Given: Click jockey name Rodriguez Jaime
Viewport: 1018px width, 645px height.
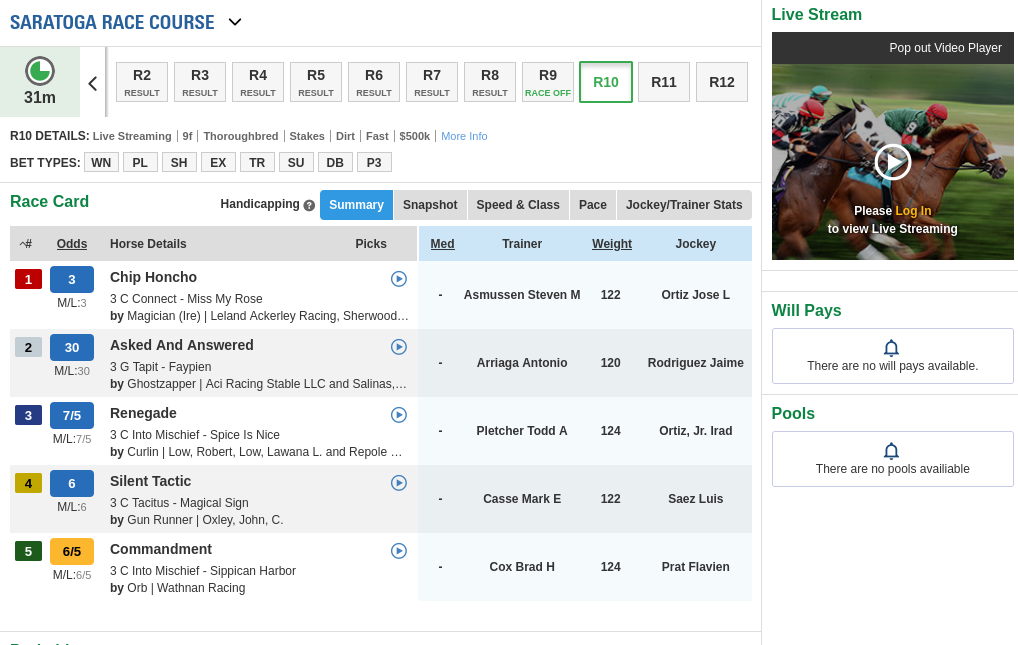Looking at the screenshot, I should (x=695, y=363).
